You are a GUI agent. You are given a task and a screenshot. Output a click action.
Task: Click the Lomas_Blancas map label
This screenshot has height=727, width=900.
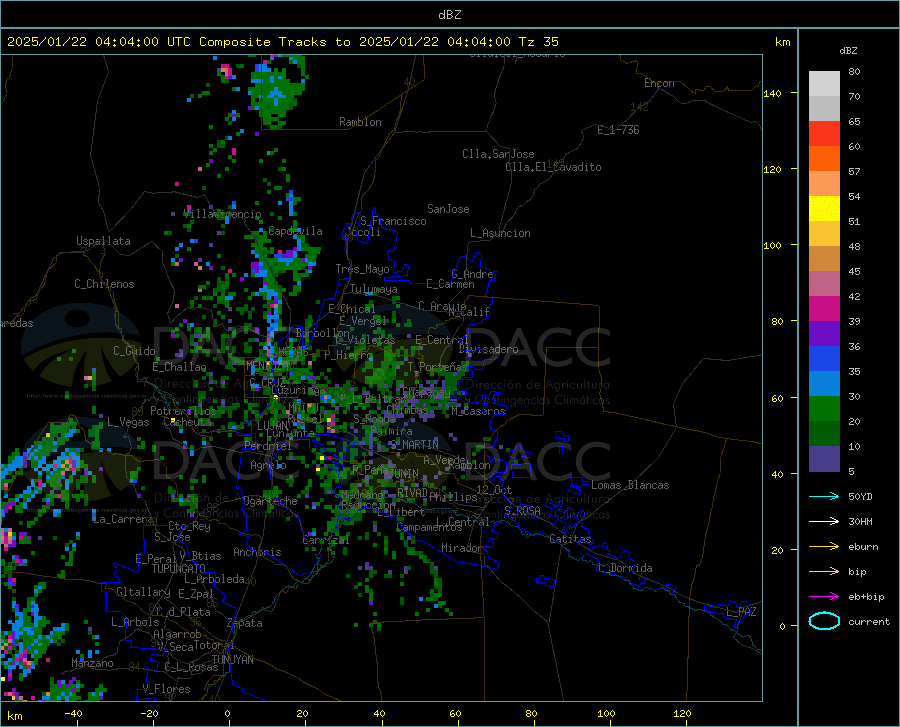point(630,485)
